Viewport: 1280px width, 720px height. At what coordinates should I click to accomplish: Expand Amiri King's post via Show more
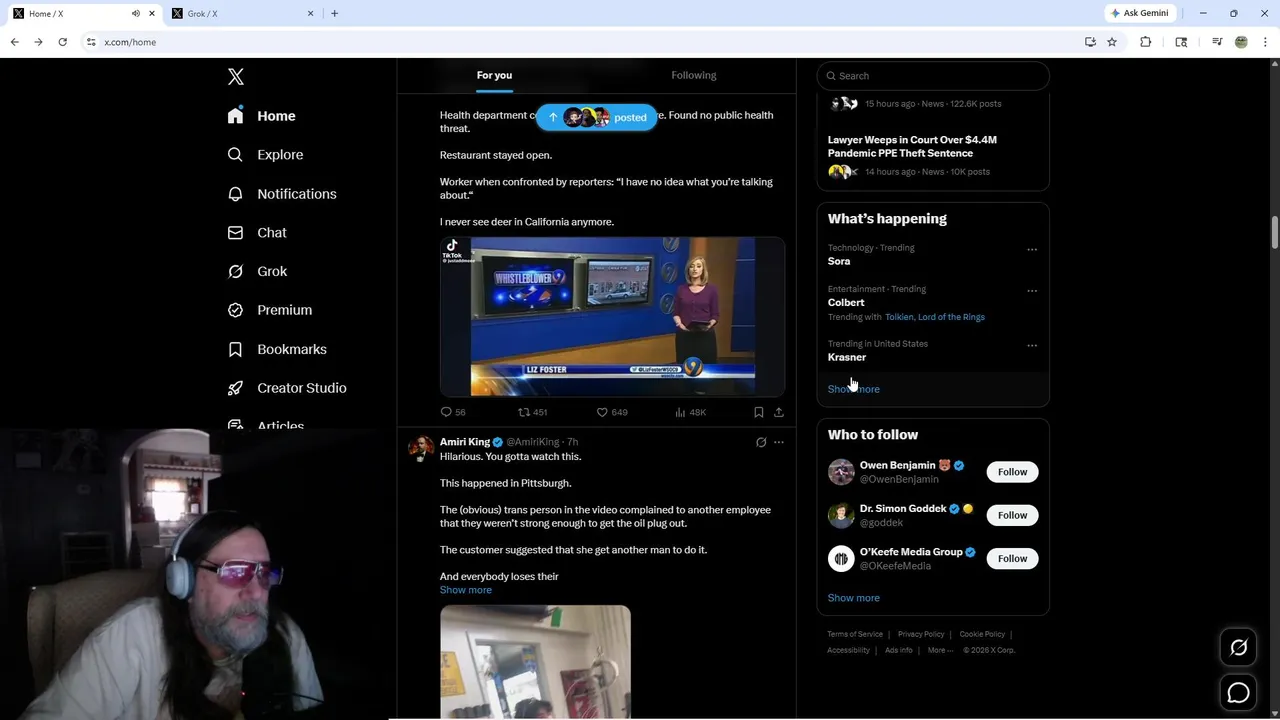(x=466, y=590)
